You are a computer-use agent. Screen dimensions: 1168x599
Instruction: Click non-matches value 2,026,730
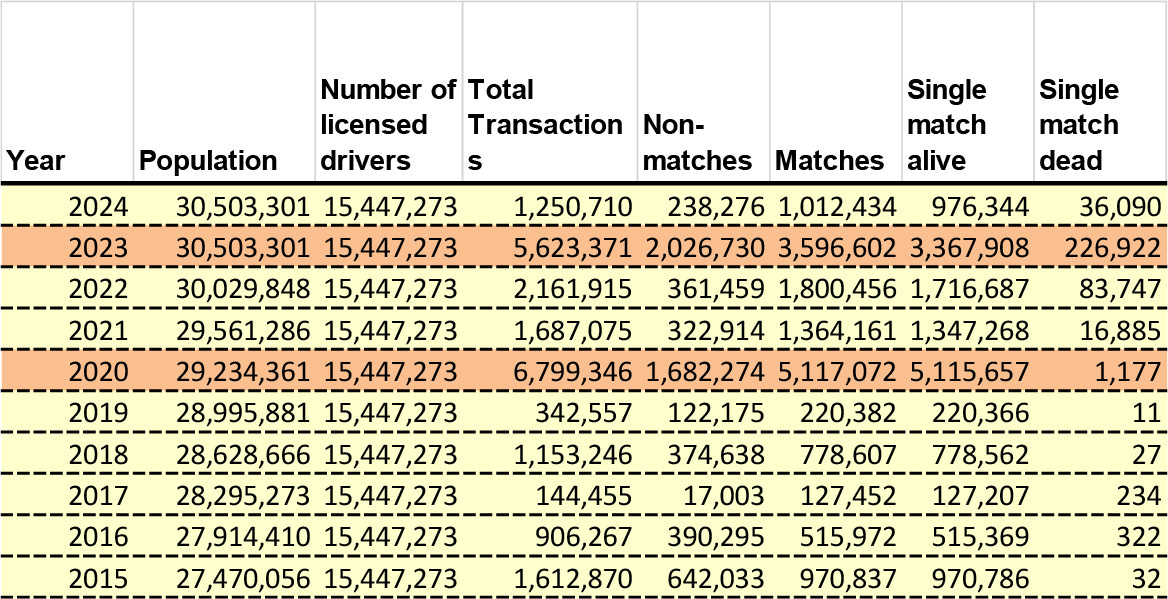705,248
